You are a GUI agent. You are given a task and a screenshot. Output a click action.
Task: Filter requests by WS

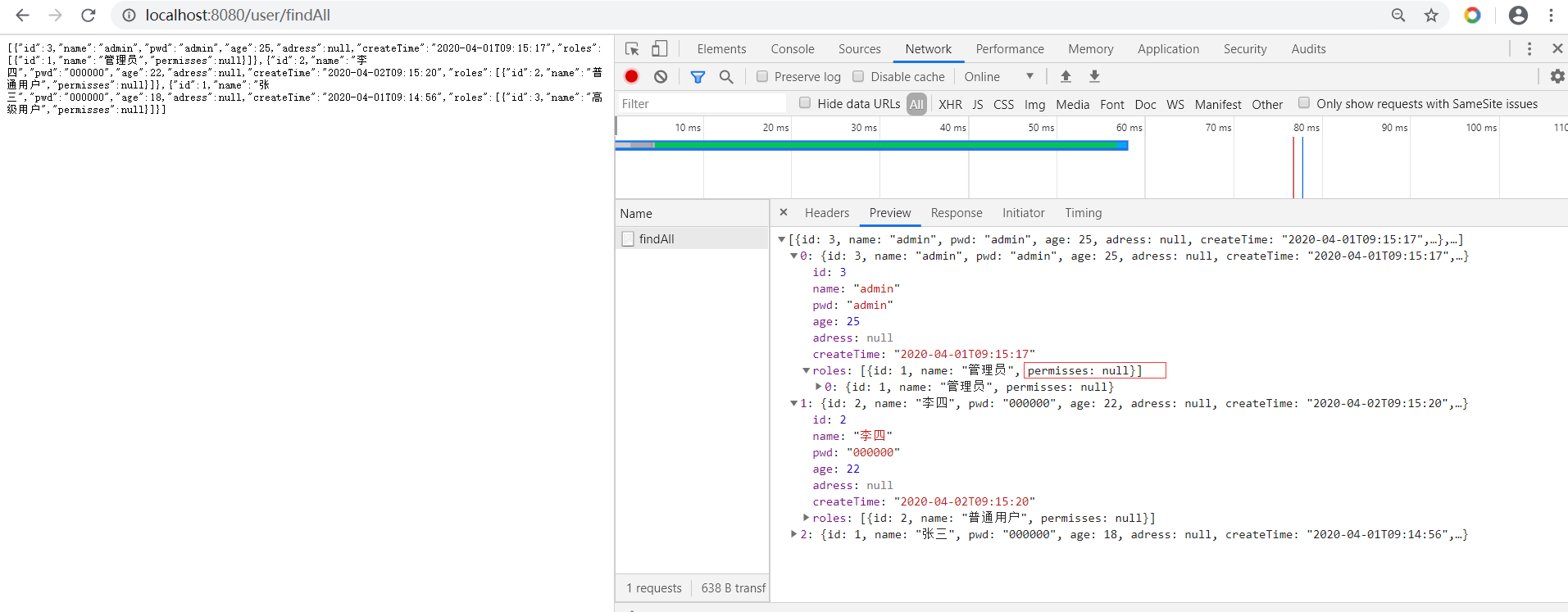point(1175,104)
